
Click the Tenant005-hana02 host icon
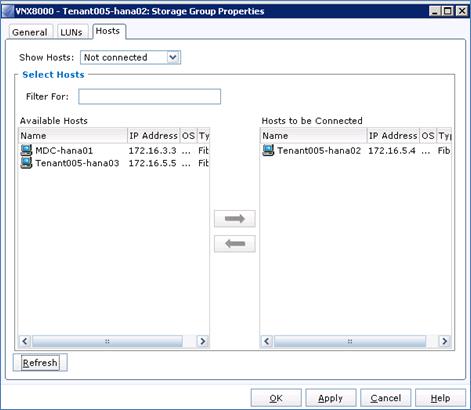[x=268, y=150]
